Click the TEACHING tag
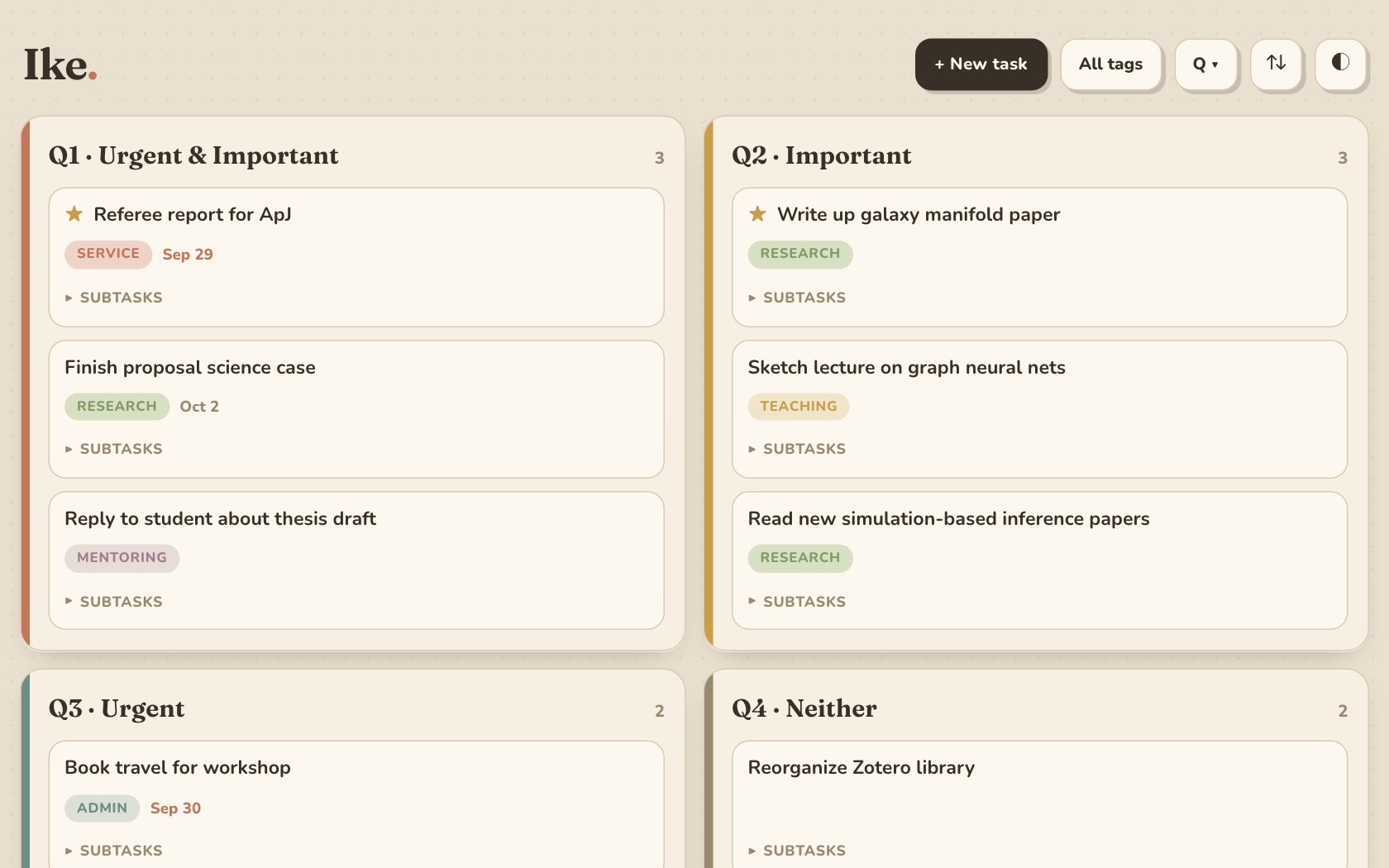Viewport: 1389px width, 868px height. pos(799,407)
